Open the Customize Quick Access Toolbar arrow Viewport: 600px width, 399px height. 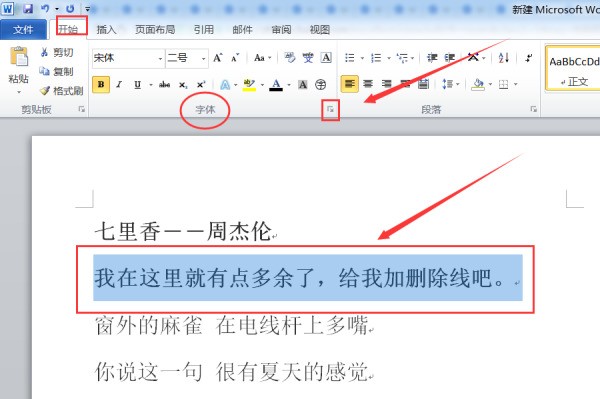(87, 9)
